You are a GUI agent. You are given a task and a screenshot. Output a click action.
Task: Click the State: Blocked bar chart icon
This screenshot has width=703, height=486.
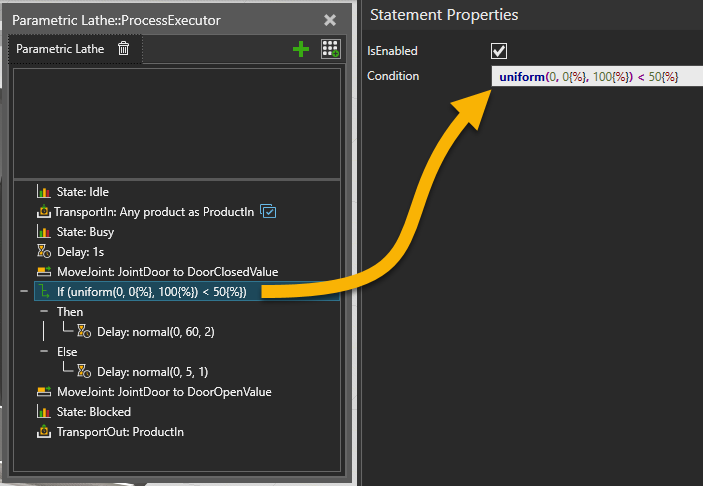43,412
